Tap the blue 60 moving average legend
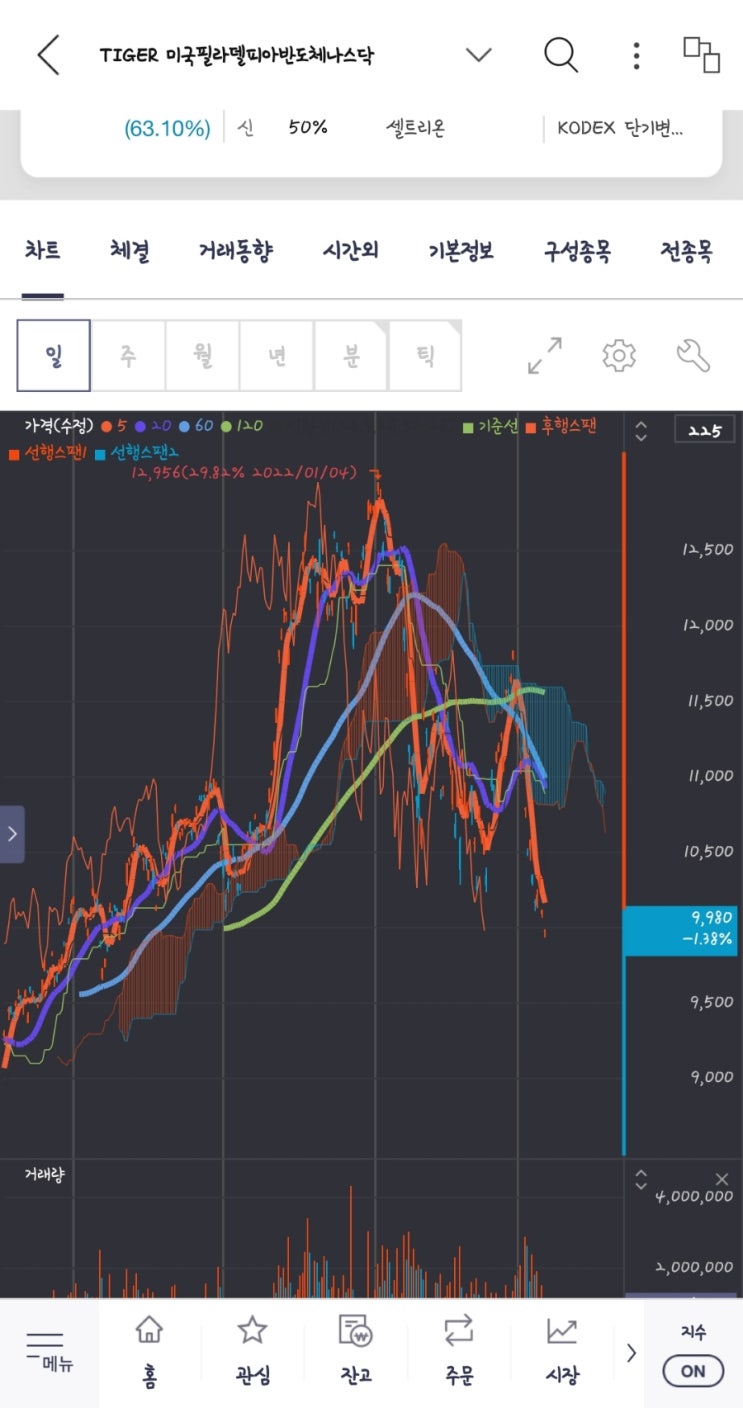 point(197,425)
